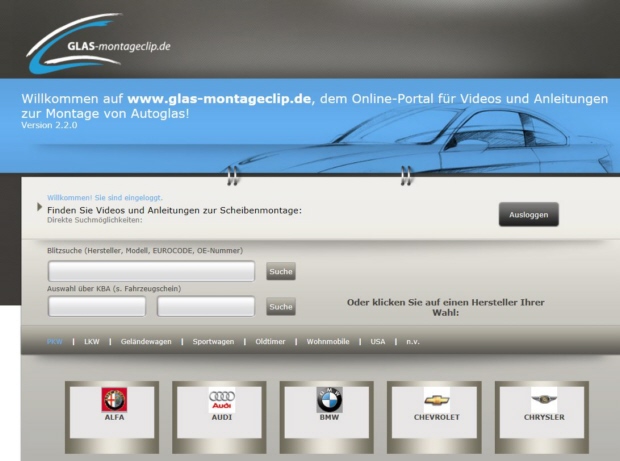Click the 'Direkte Suchmöglichkeiten:' text
Viewport: 620px width, 461px height.
(x=95, y=220)
